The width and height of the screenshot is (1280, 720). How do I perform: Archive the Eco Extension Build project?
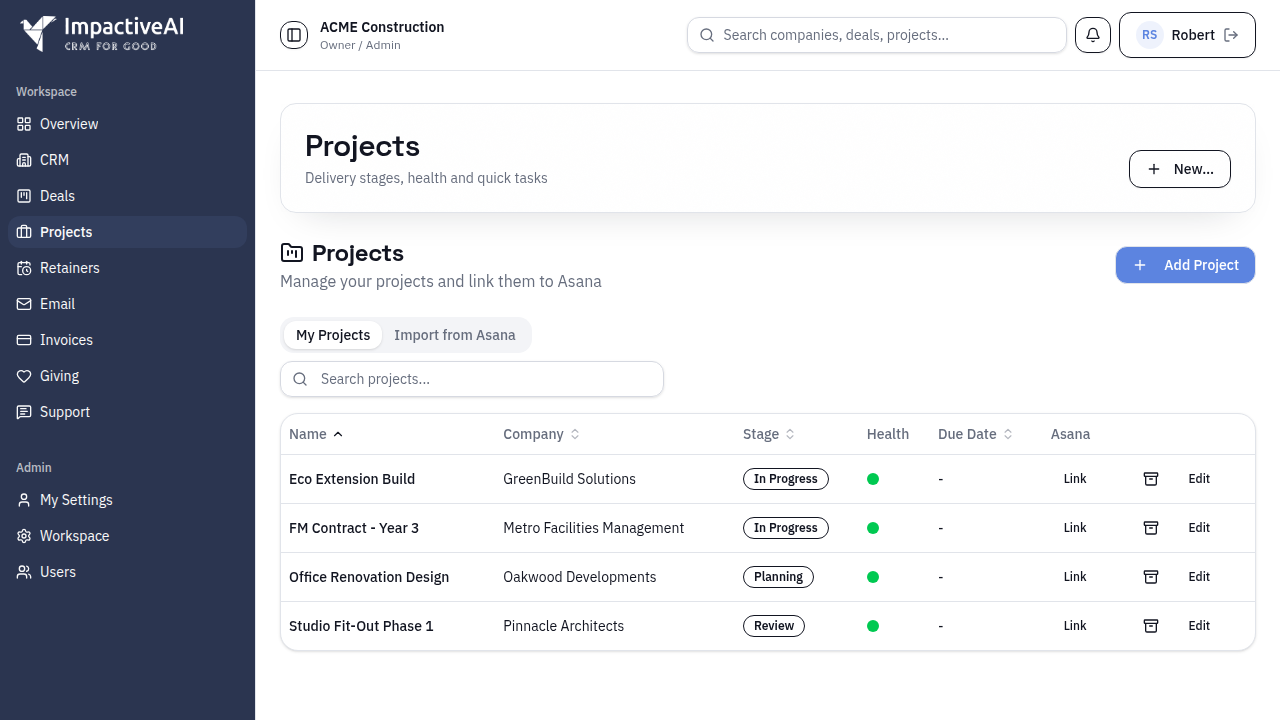click(x=1150, y=479)
